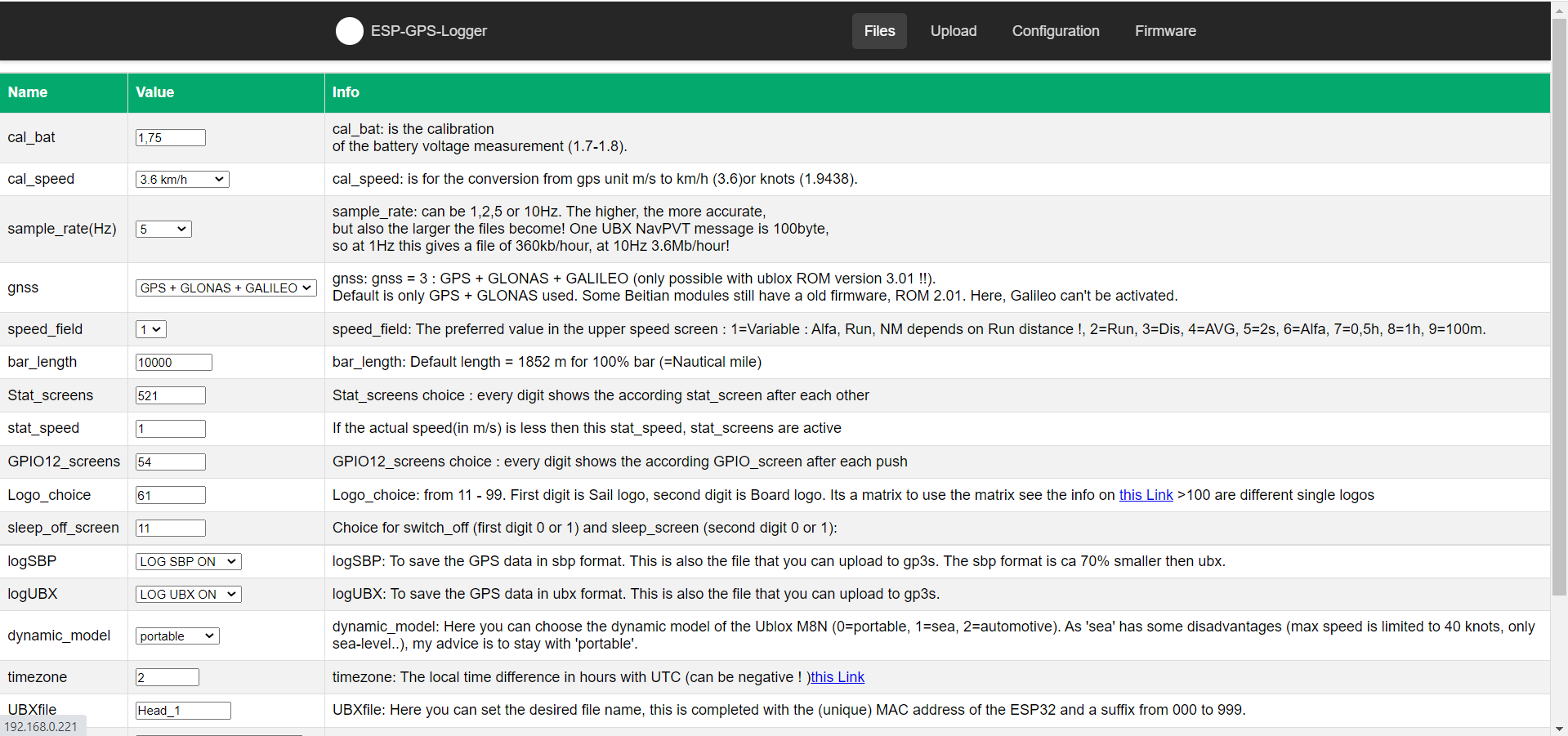
Task: Click 'this Link' in Logo_choice info
Action: tap(1145, 495)
